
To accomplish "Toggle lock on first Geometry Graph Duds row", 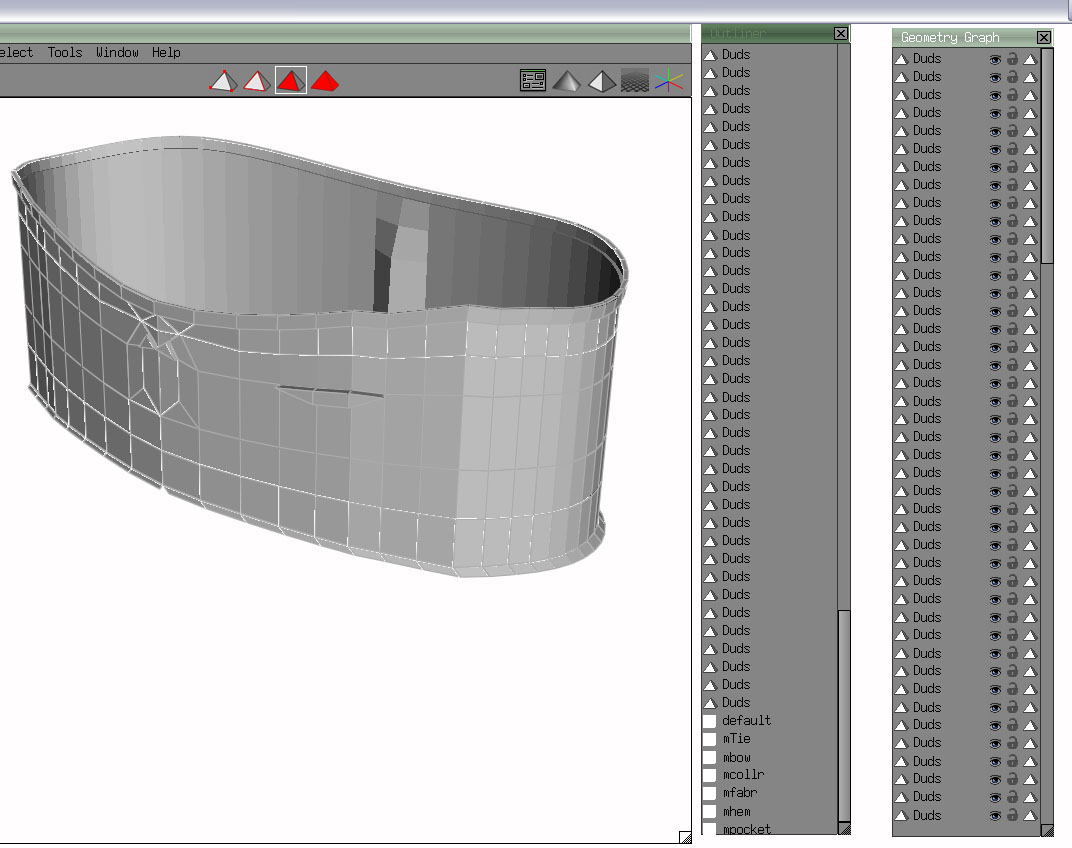I will (x=1012, y=59).
